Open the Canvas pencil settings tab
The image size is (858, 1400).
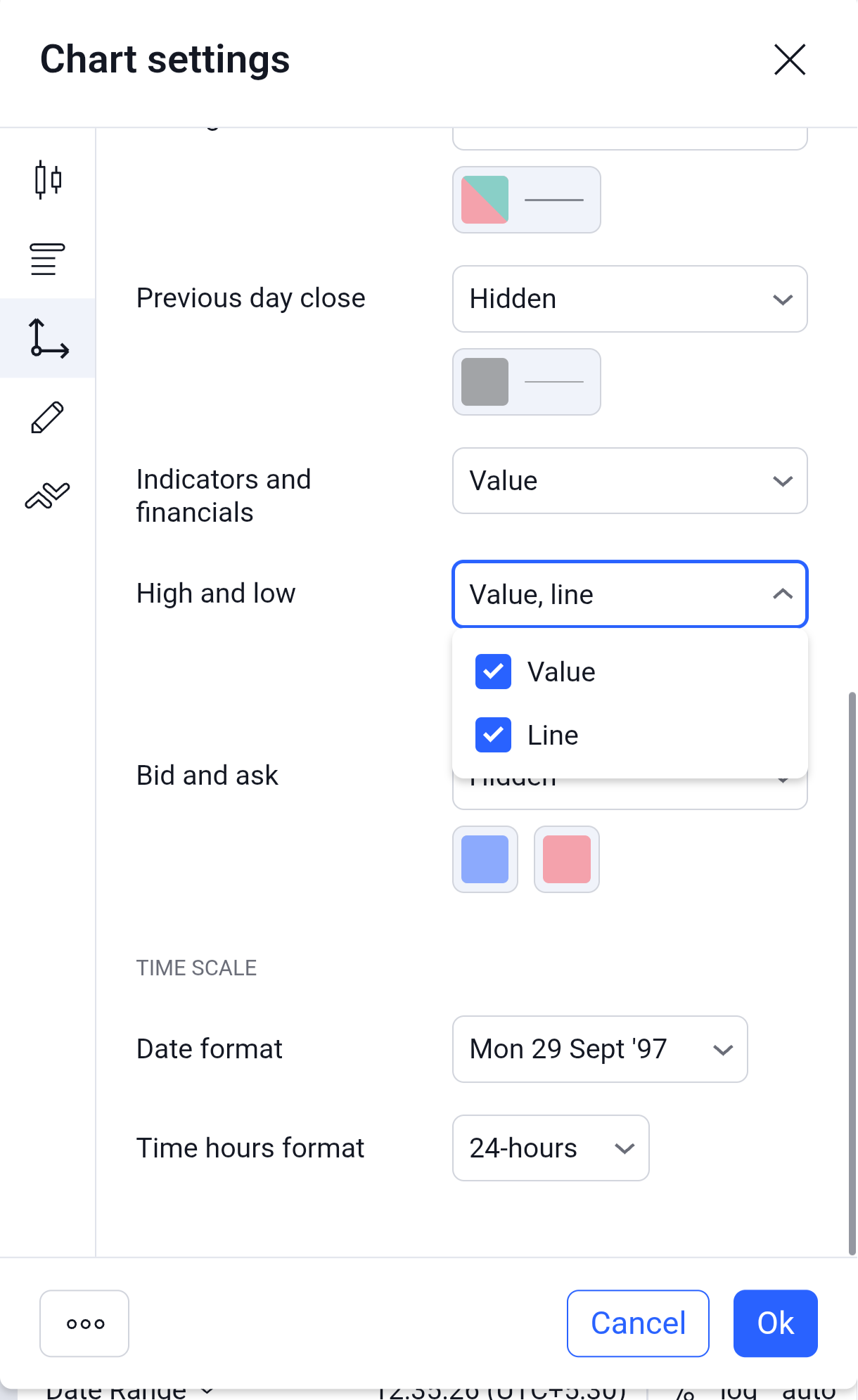(48, 418)
